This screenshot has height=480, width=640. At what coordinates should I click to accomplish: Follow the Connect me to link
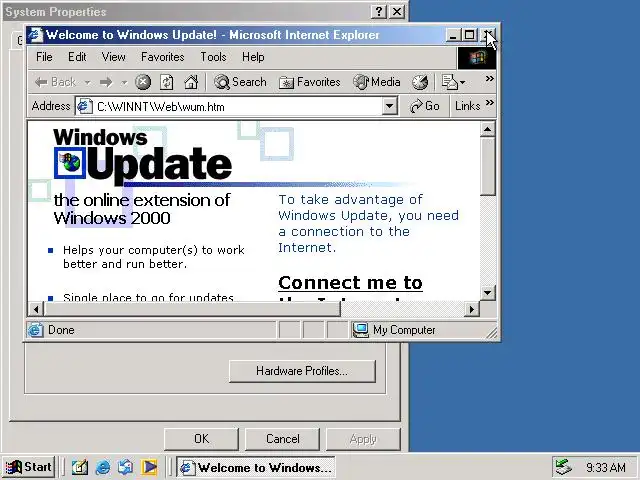pos(350,282)
